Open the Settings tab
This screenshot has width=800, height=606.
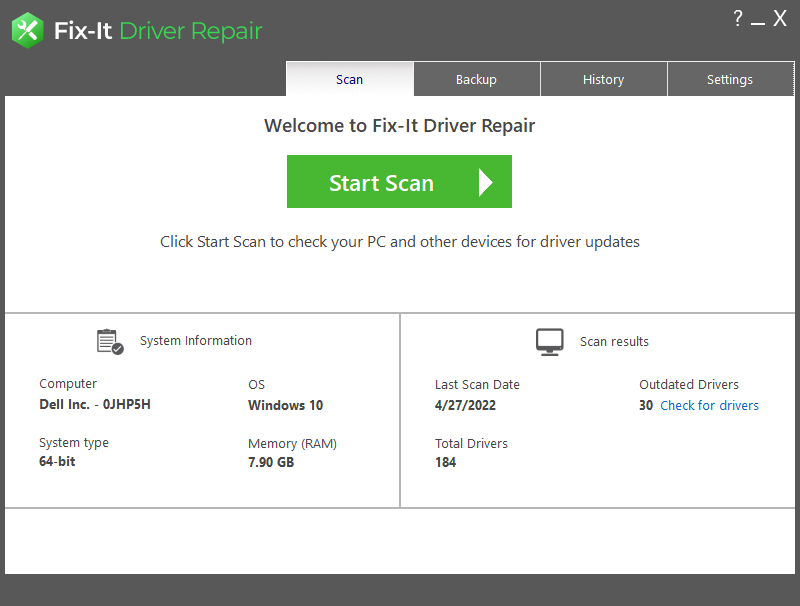730,79
